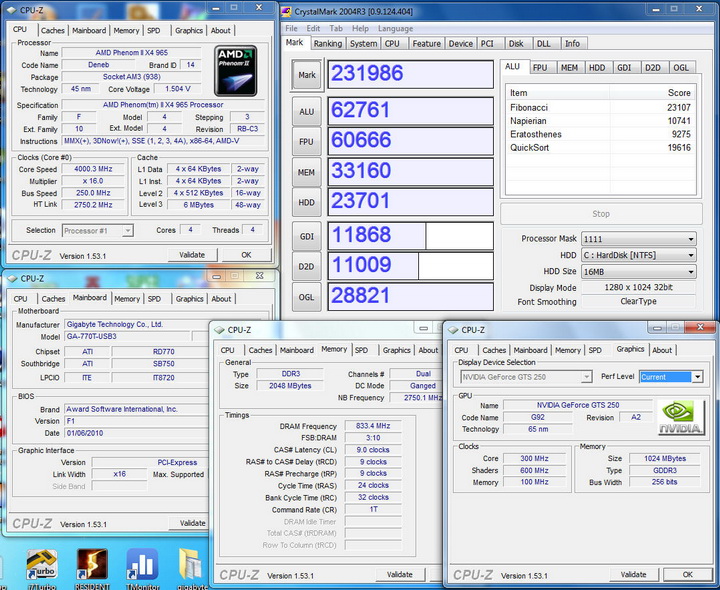720x590 pixels.
Task: Click the GDI 11868 score progress bar
Action: click(411, 236)
